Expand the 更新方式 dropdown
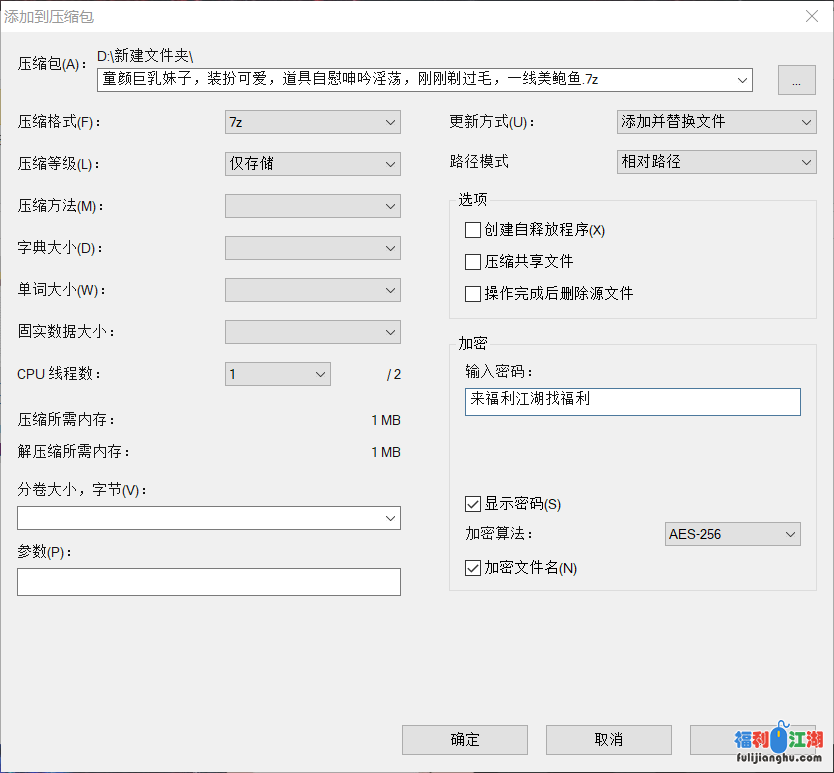834x773 pixels. click(716, 122)
